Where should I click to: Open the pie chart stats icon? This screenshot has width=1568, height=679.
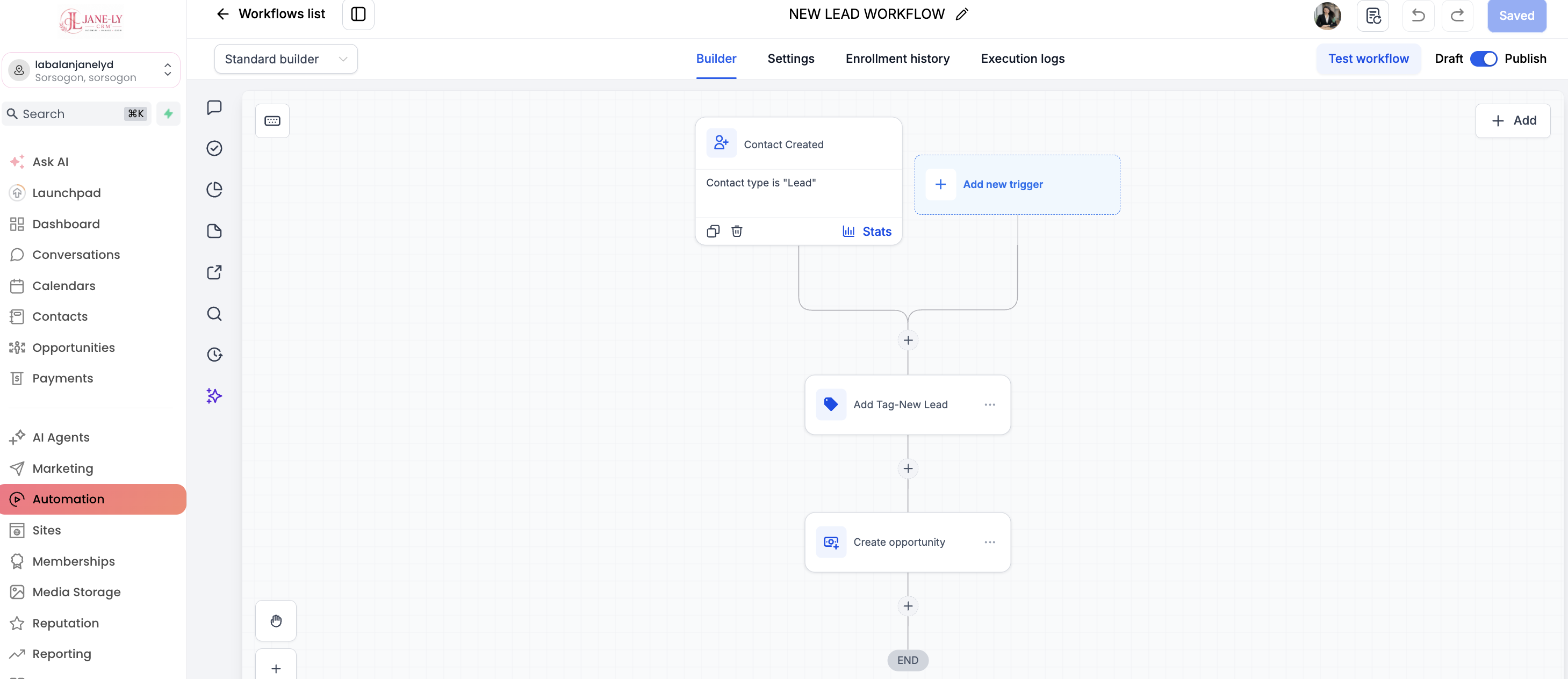click(214, 190)
